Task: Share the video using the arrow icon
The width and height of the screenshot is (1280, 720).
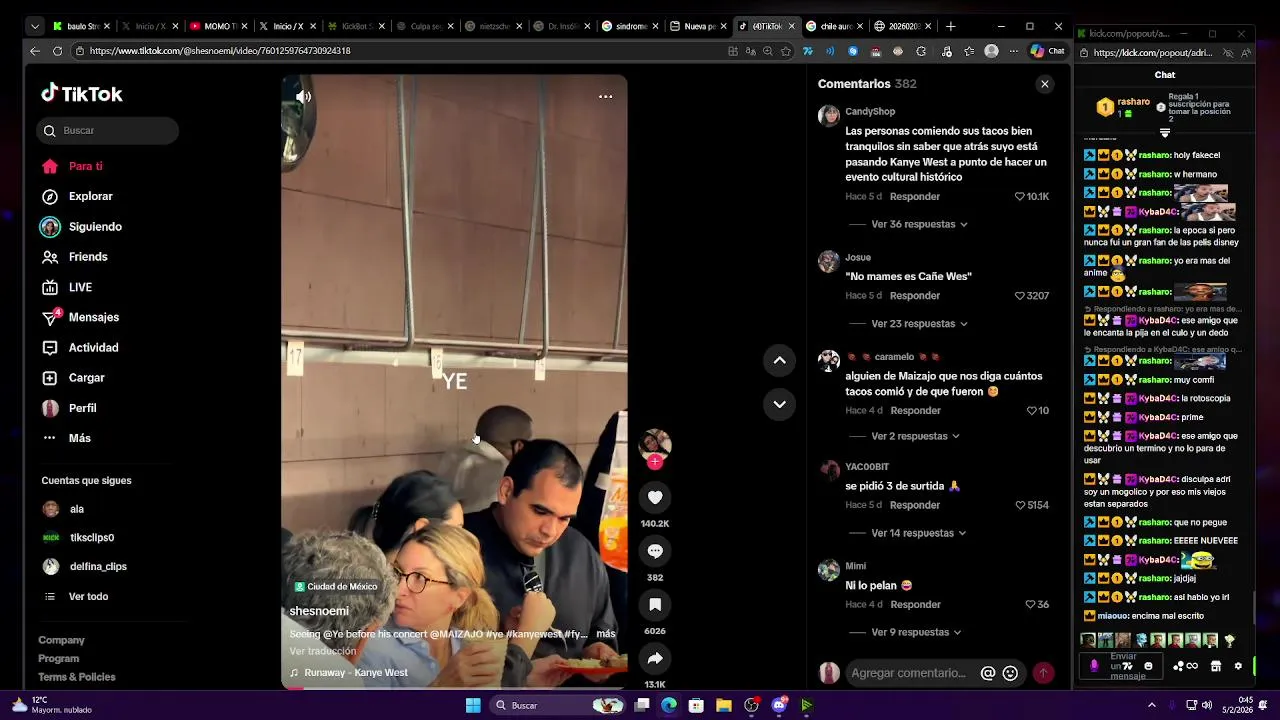Action: tap(655, 658)
